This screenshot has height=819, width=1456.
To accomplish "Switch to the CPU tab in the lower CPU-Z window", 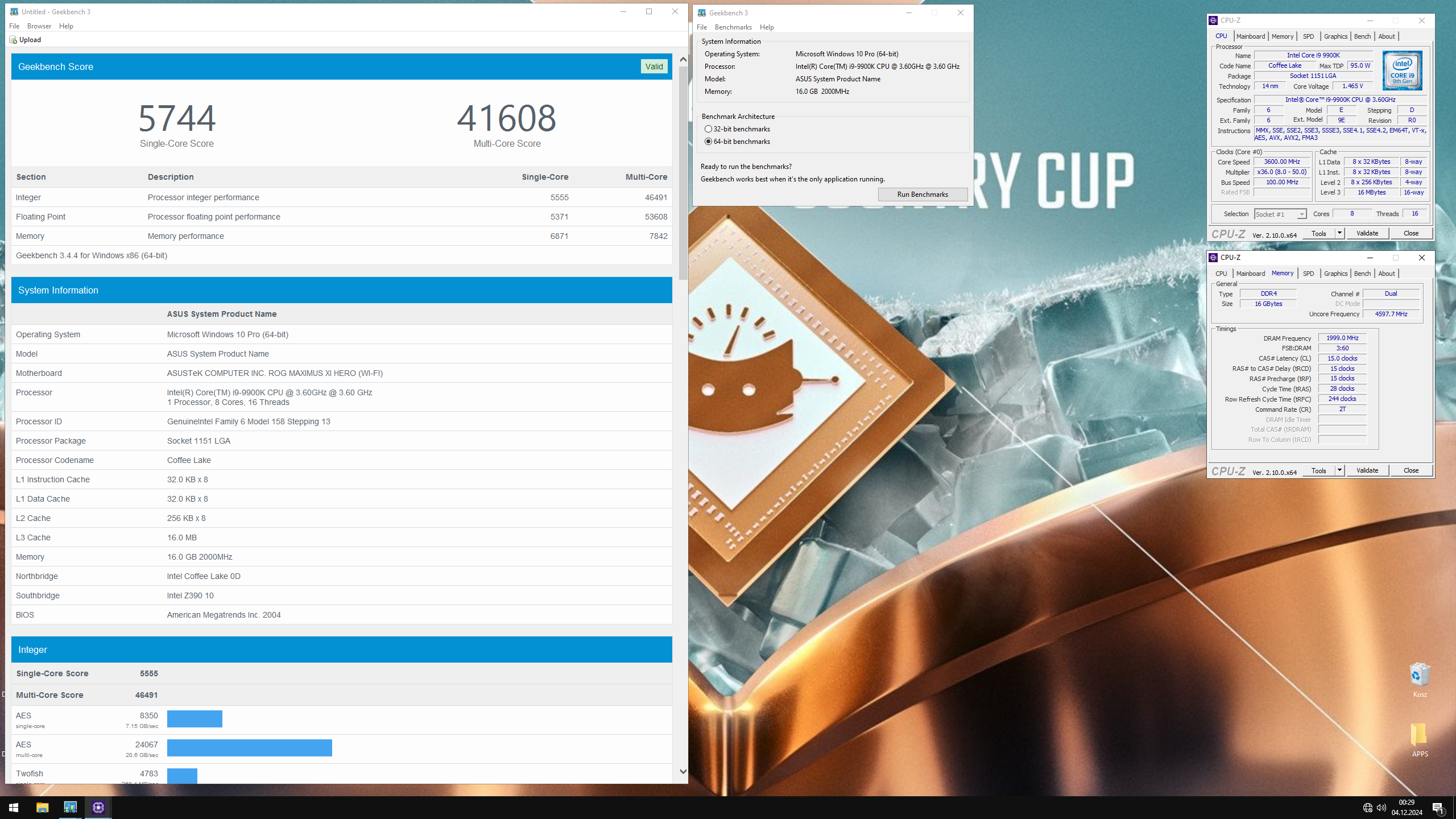I will 1221,274.
